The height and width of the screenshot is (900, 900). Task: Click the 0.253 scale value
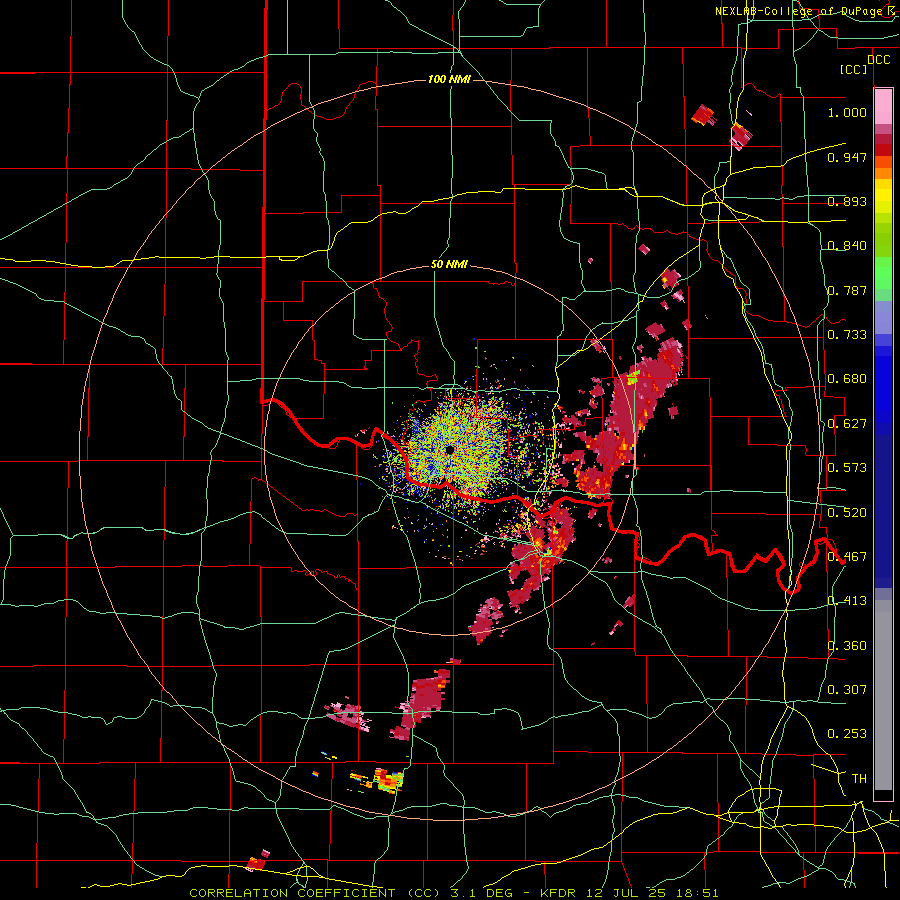pos(847,734)
